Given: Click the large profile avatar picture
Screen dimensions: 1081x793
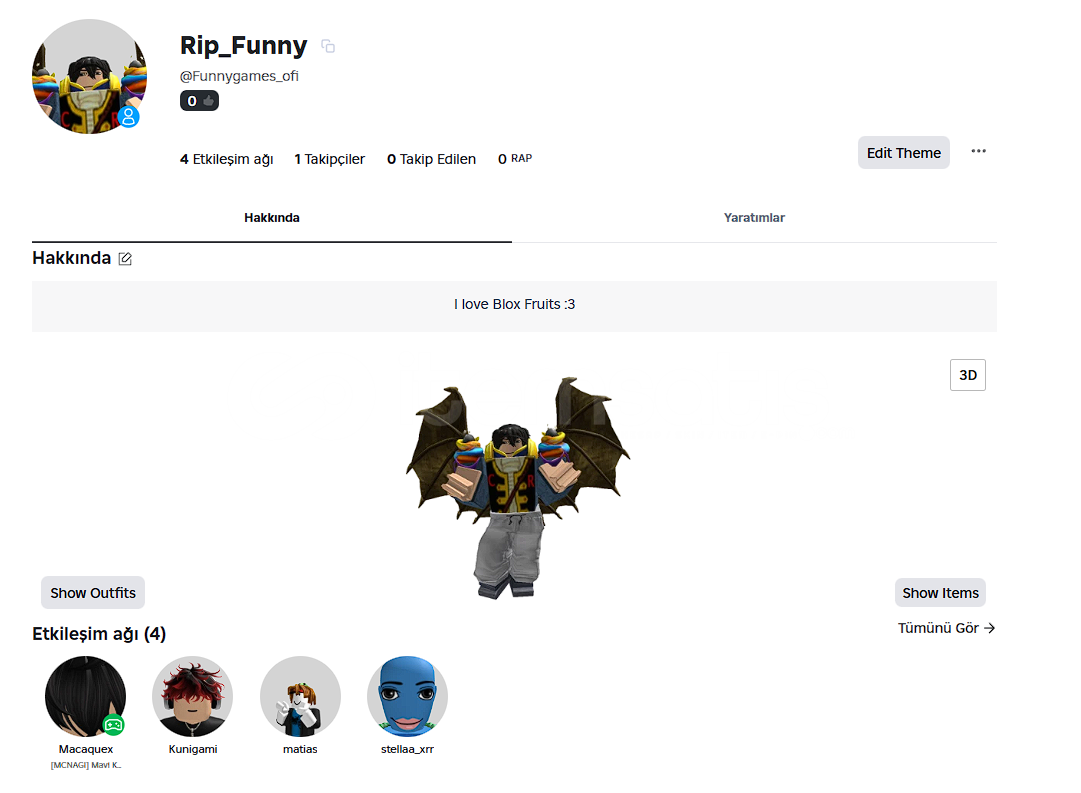Looking at the screenshot, I should [x=90, y=77].
